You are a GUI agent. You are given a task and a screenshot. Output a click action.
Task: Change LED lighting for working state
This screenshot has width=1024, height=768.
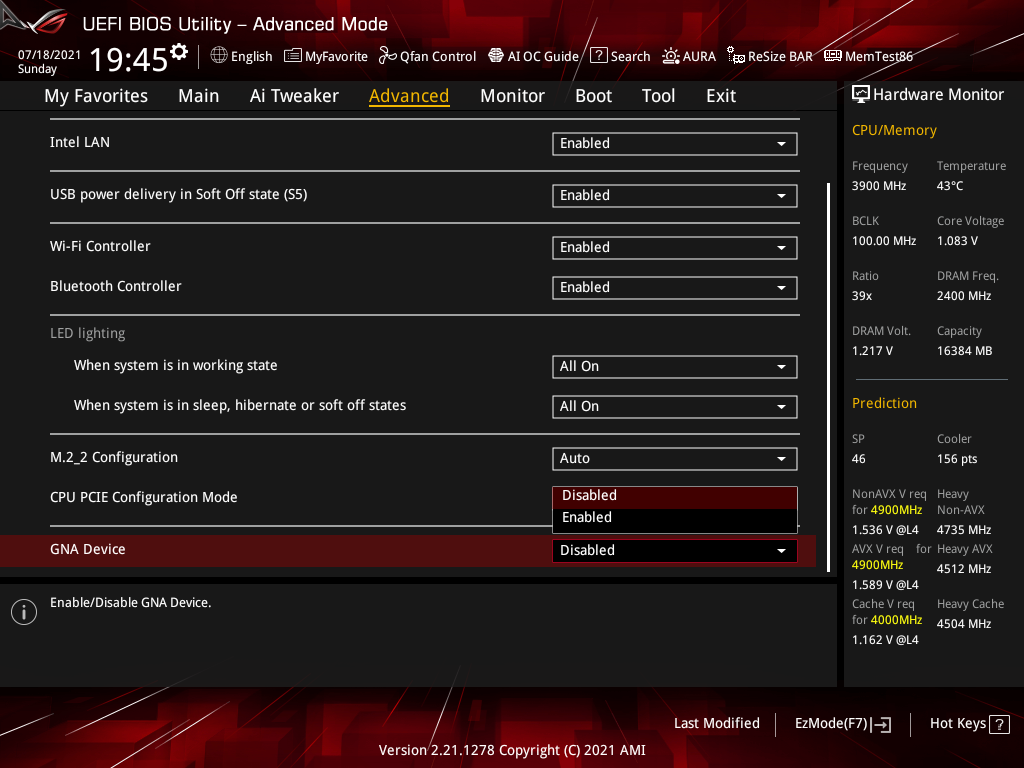(674, 366)
